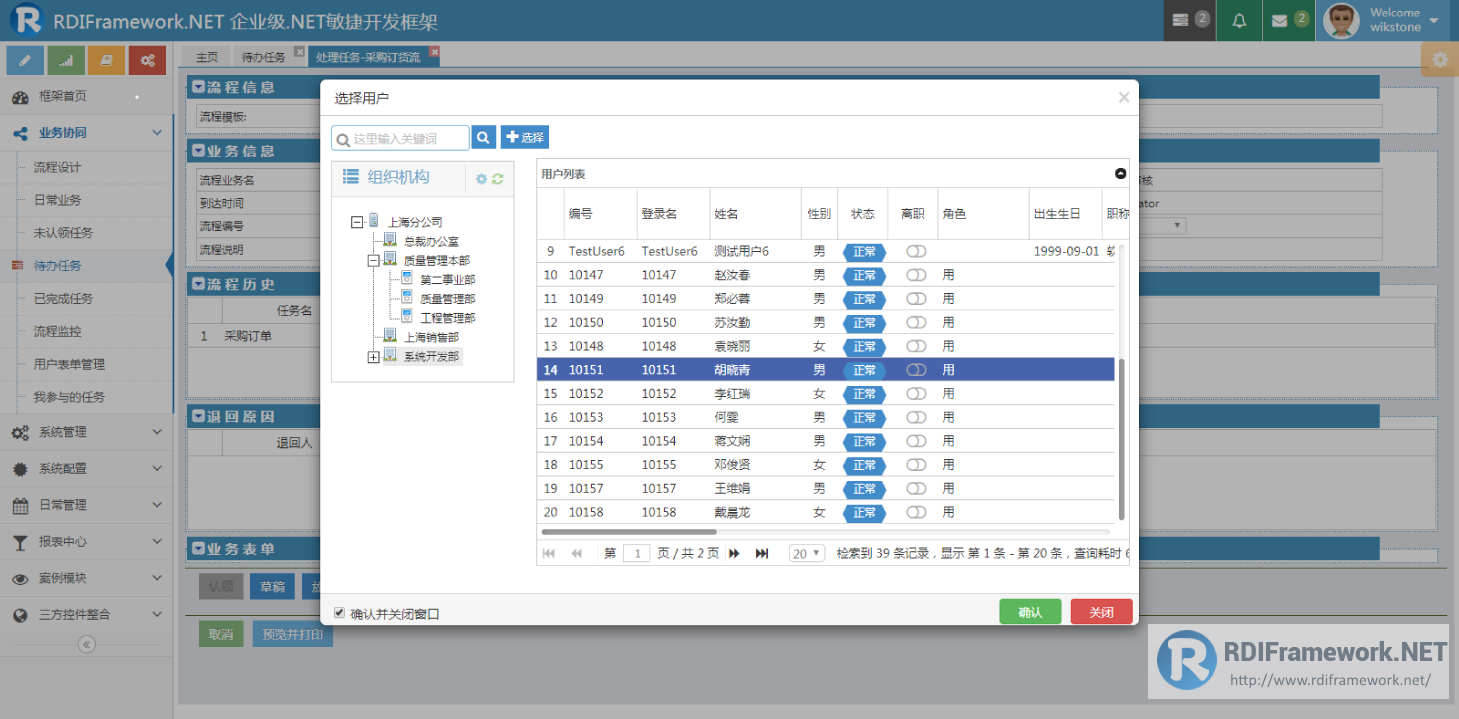Go to next page in pager
Image resolution: width=1459 pixels, height=719 pixels.
click(735, 553)
